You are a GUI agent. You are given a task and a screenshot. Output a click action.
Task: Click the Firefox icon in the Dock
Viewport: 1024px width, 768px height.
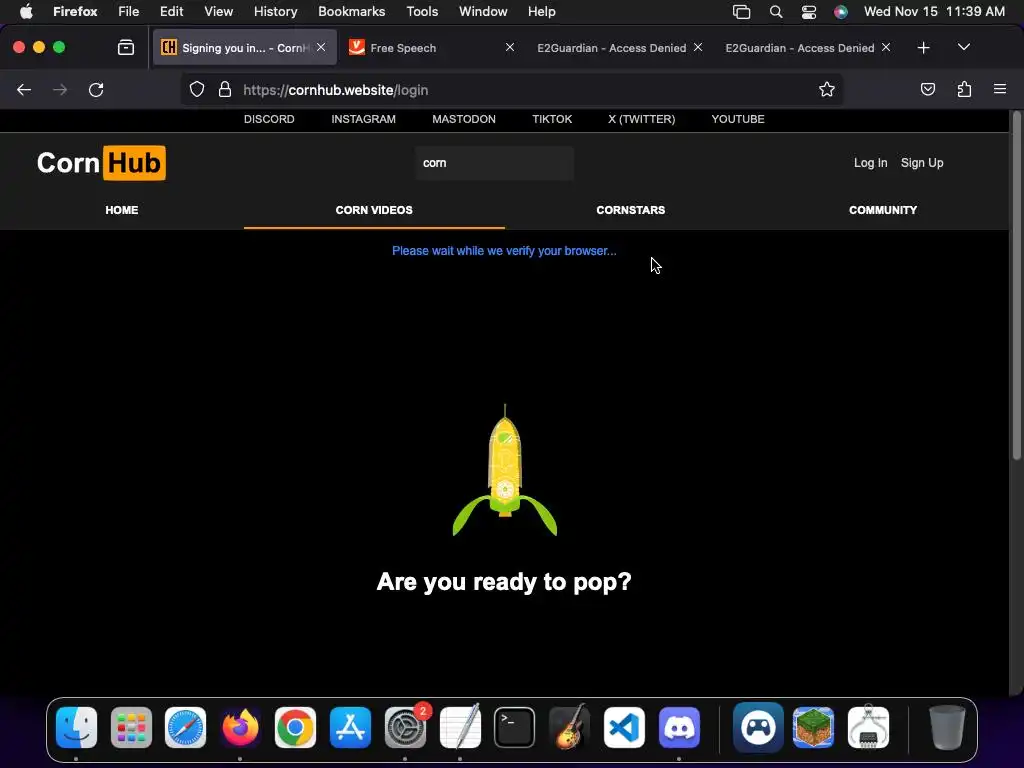tap(240, 728)
